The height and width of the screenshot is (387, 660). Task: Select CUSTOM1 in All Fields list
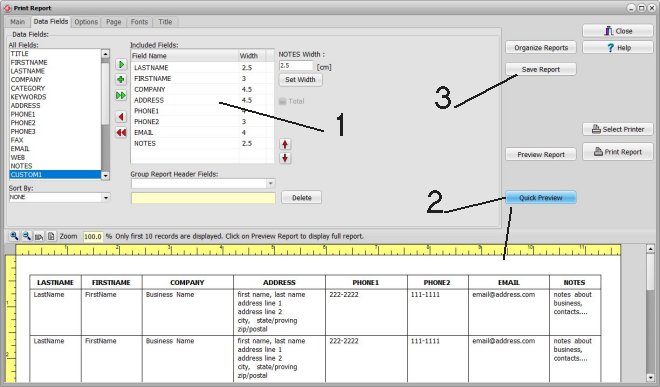[55, 174]
